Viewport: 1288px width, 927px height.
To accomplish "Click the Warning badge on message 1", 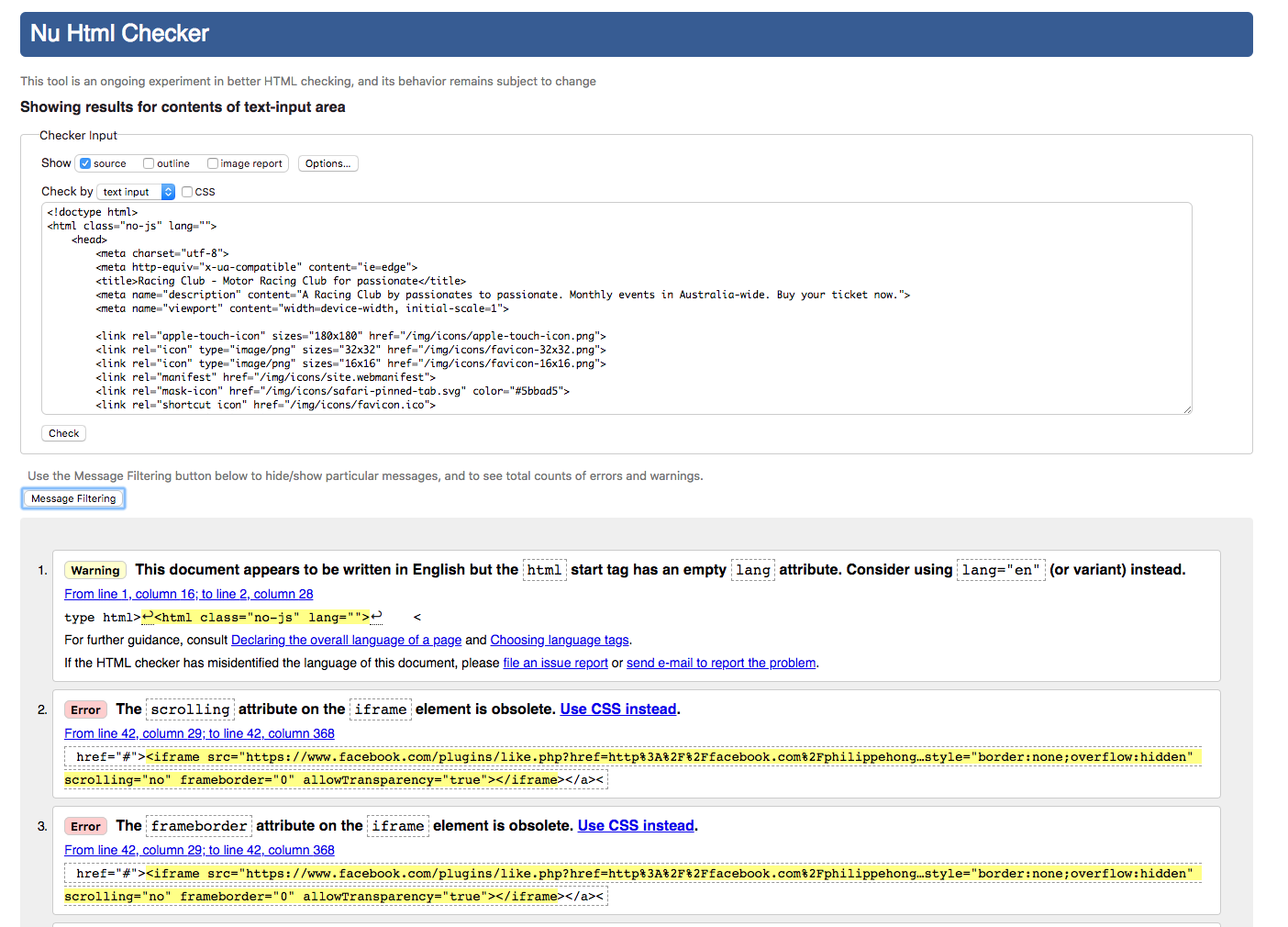I will pyautogui.click(x=95, y=570).
